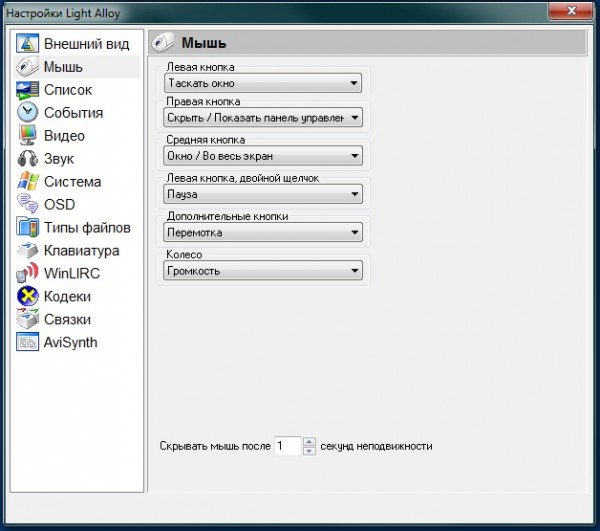Click the Список playlist icon
The width and height of the screenshot is (600, 531).
pos(27,90)
